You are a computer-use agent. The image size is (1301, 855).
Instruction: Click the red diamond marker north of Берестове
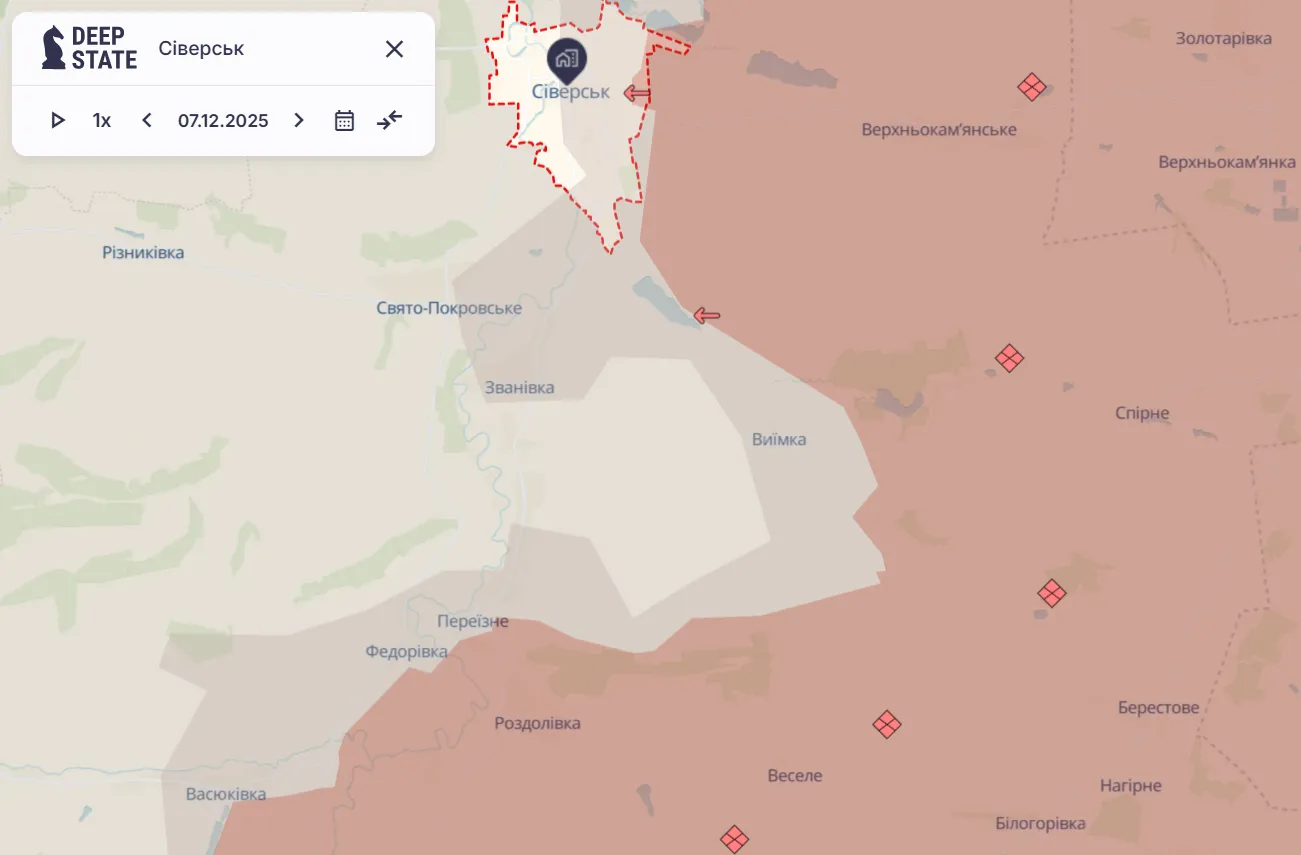[x=1051, y=593]
